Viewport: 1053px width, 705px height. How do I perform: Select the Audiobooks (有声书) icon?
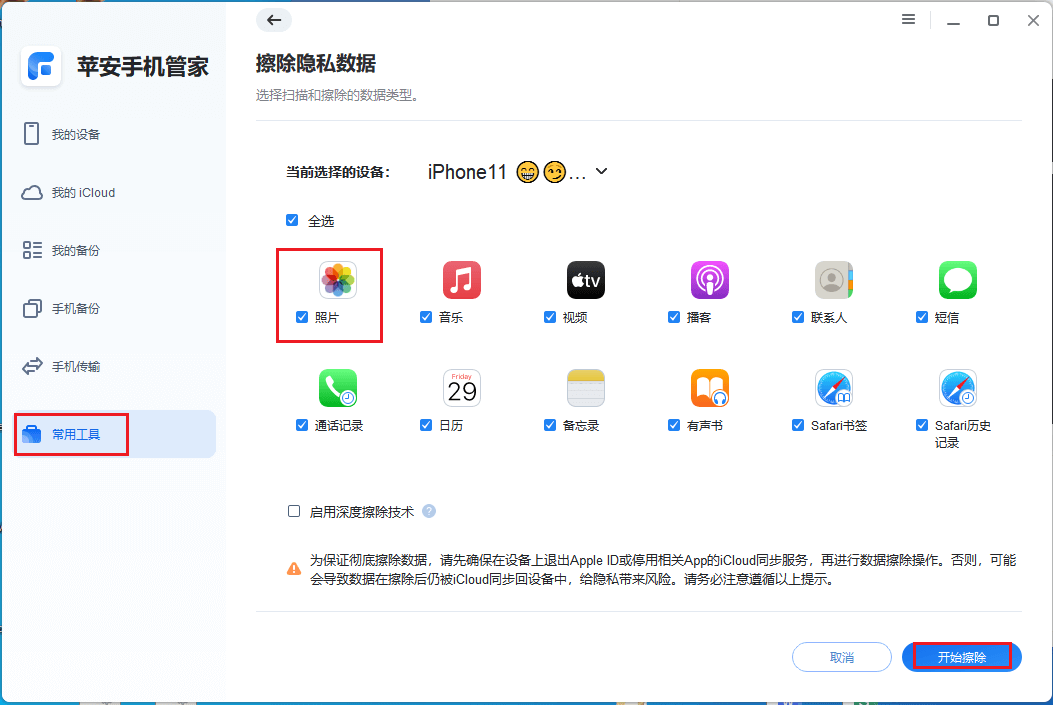pyautogui.click(x=709, y=388)
